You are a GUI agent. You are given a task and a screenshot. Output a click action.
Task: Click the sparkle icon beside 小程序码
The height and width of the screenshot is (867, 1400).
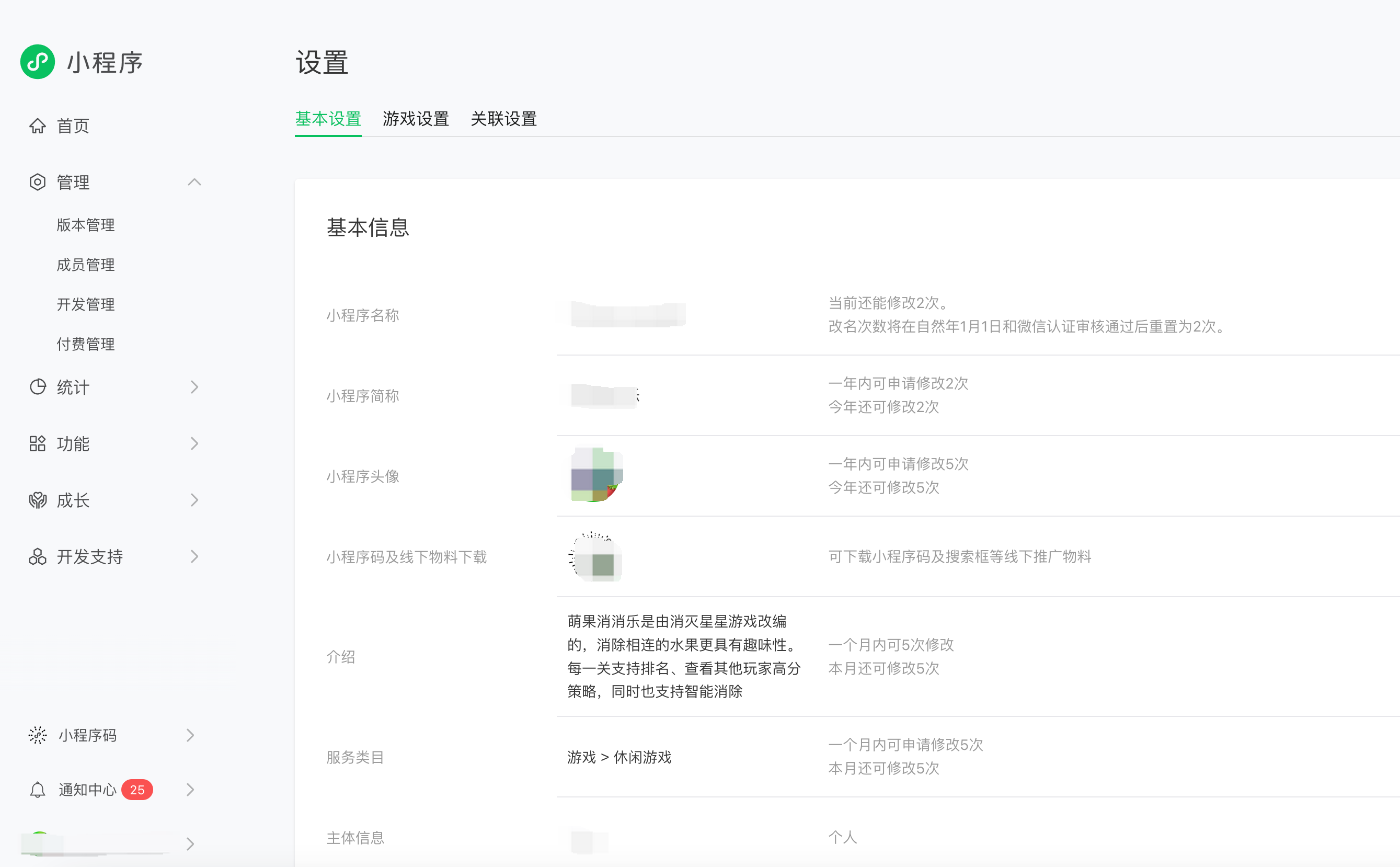click(37, 735)
